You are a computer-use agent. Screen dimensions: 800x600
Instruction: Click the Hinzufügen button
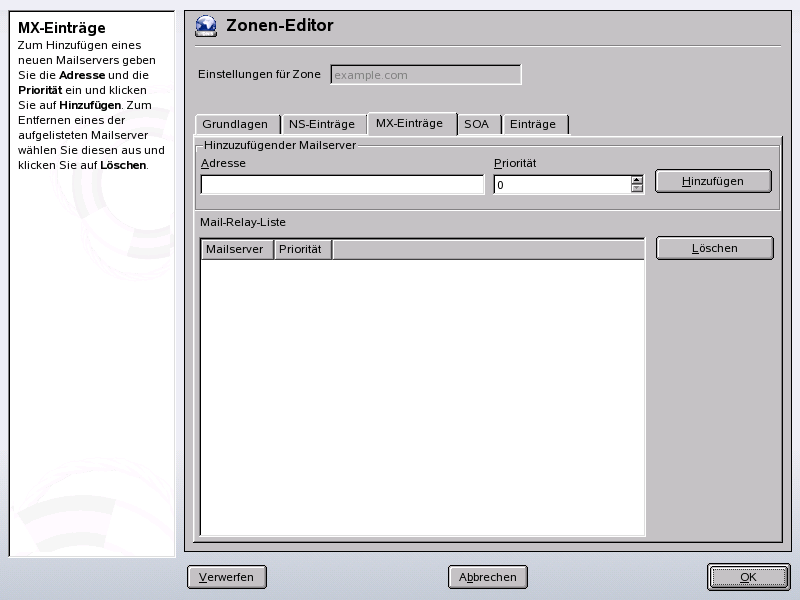pyautogui.click(x=713, y=181)
